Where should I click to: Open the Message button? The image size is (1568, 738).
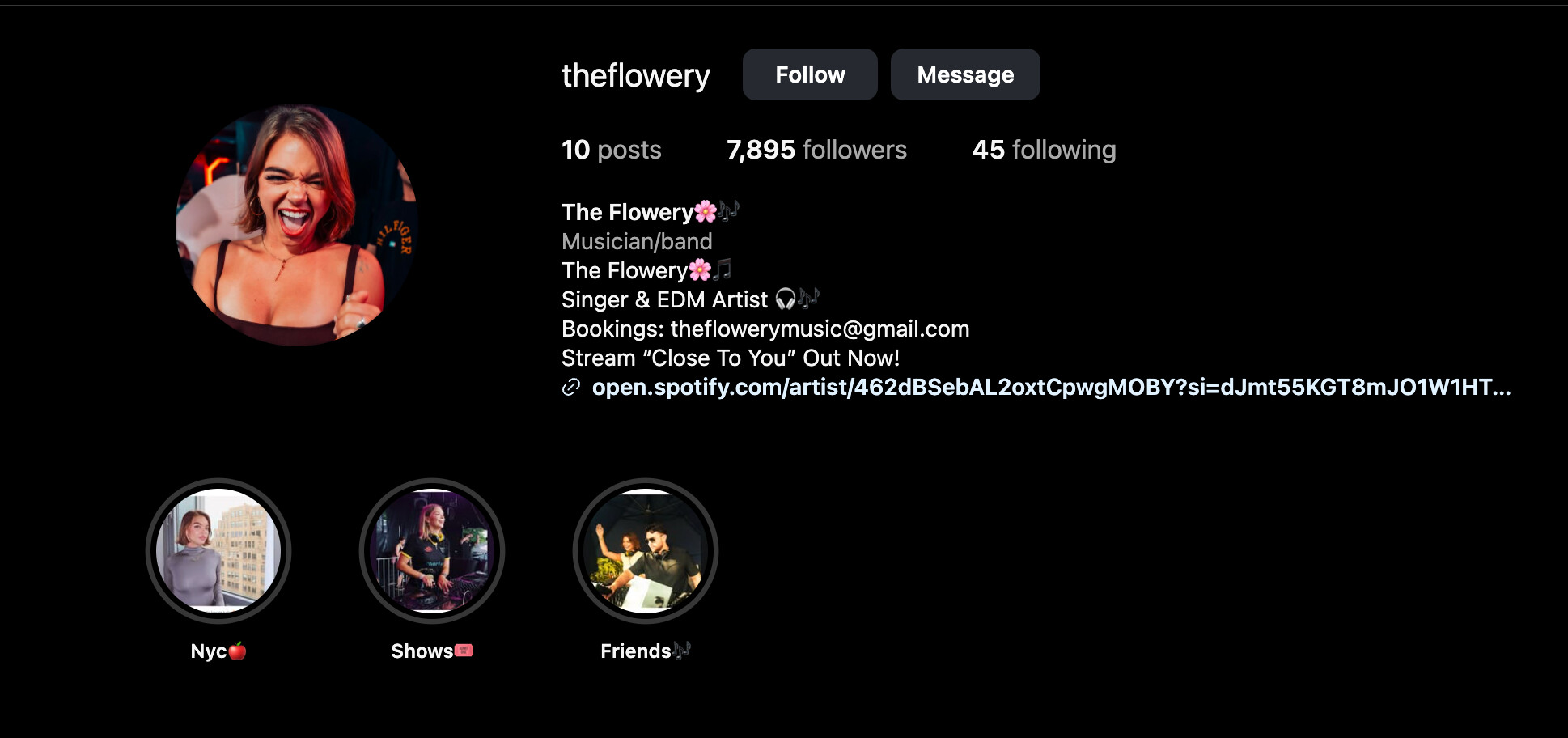tap(965, 74)
